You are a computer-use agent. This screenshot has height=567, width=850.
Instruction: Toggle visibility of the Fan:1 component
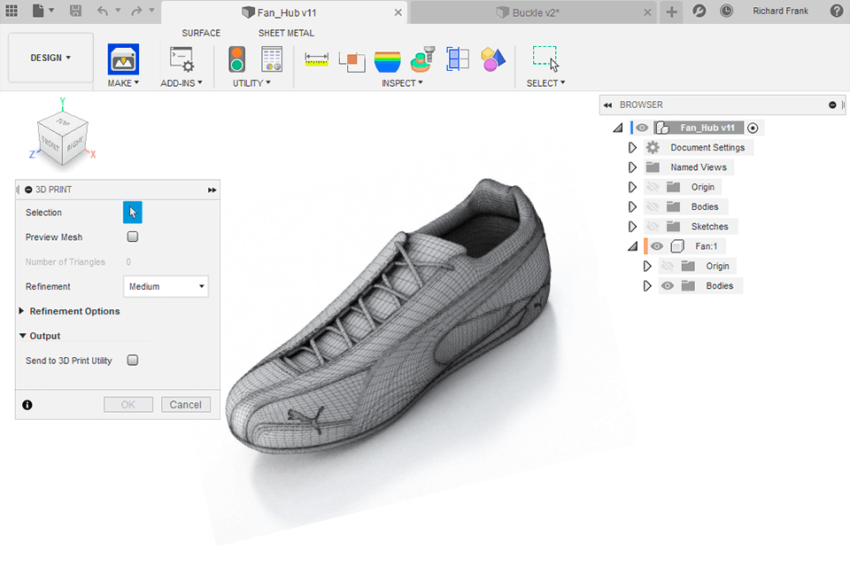[657, 246]
